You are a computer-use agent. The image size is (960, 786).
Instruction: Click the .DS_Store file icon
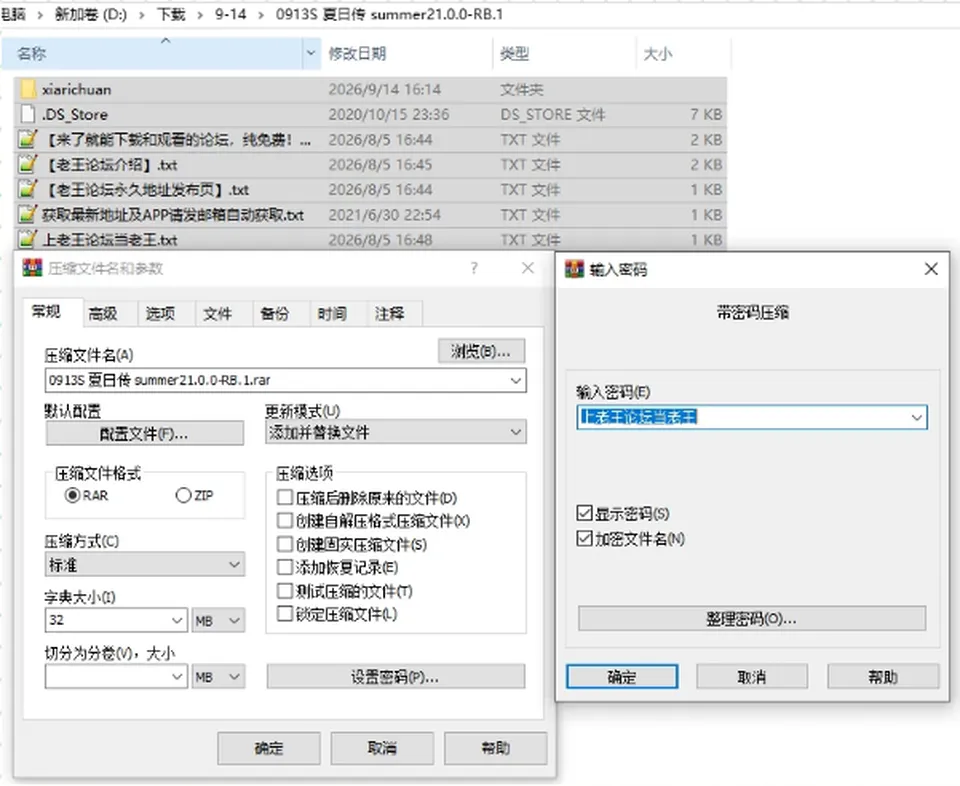pyautogui.click(x=28, y=114)
